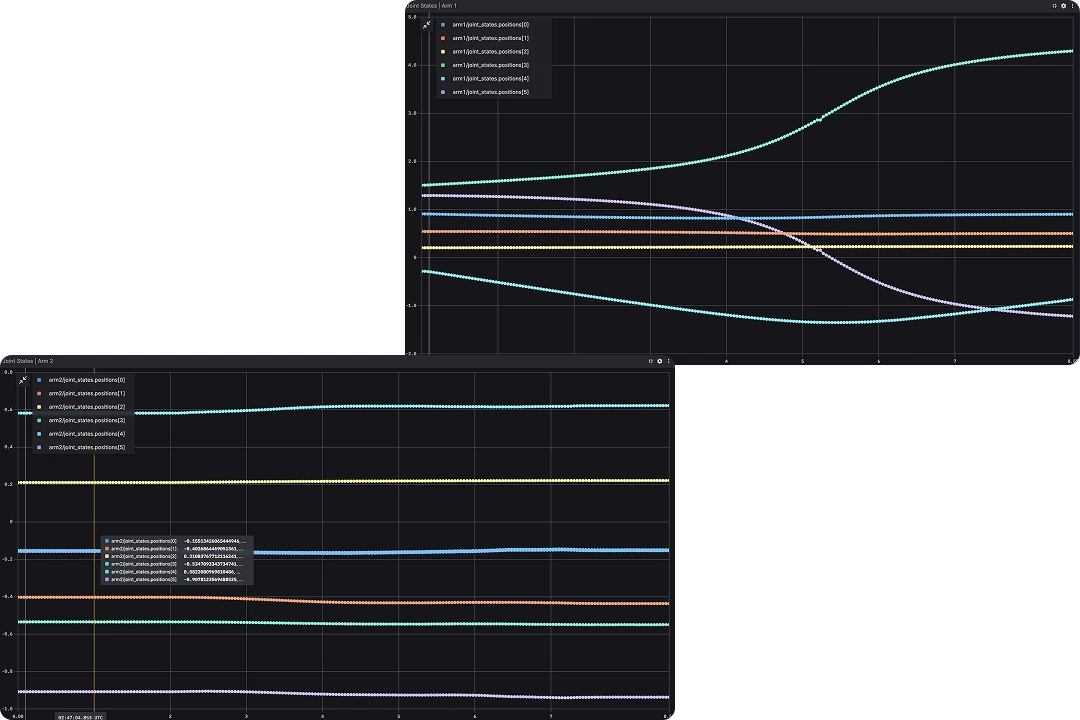Click the arm2/joint_states.positions[2] legend entry
This screenshot has height=720, width=1080.
(x=87, y=407)
